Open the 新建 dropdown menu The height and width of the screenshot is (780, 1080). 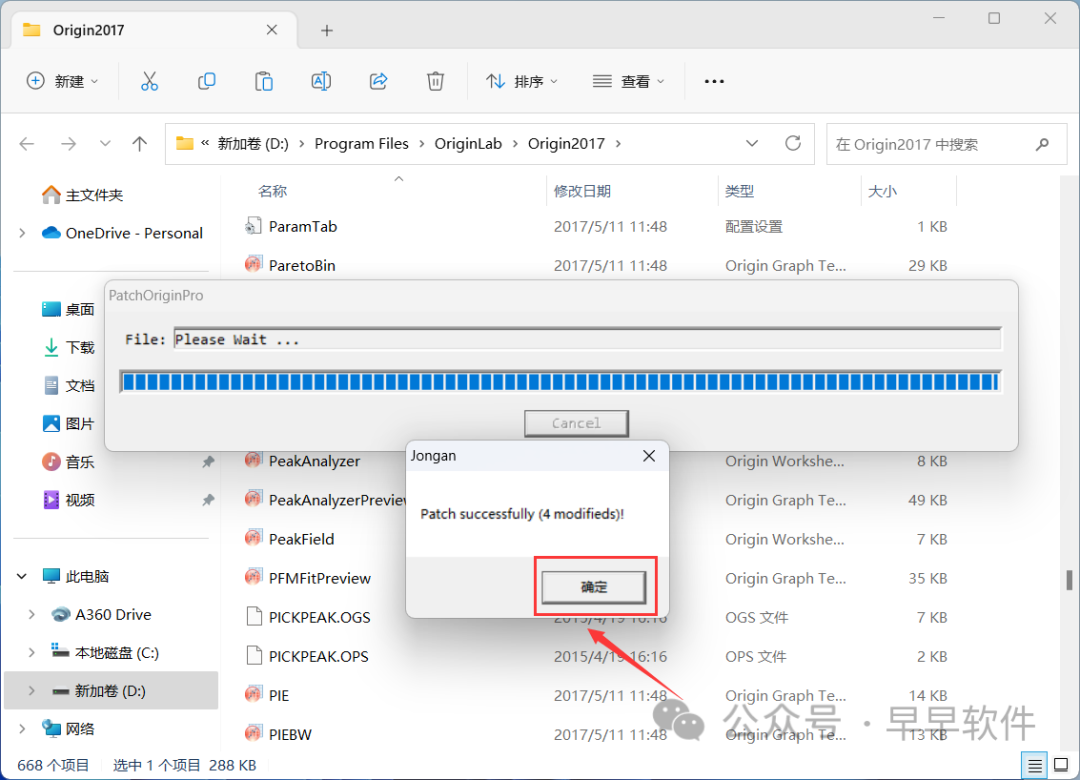(x=63, y=81)
